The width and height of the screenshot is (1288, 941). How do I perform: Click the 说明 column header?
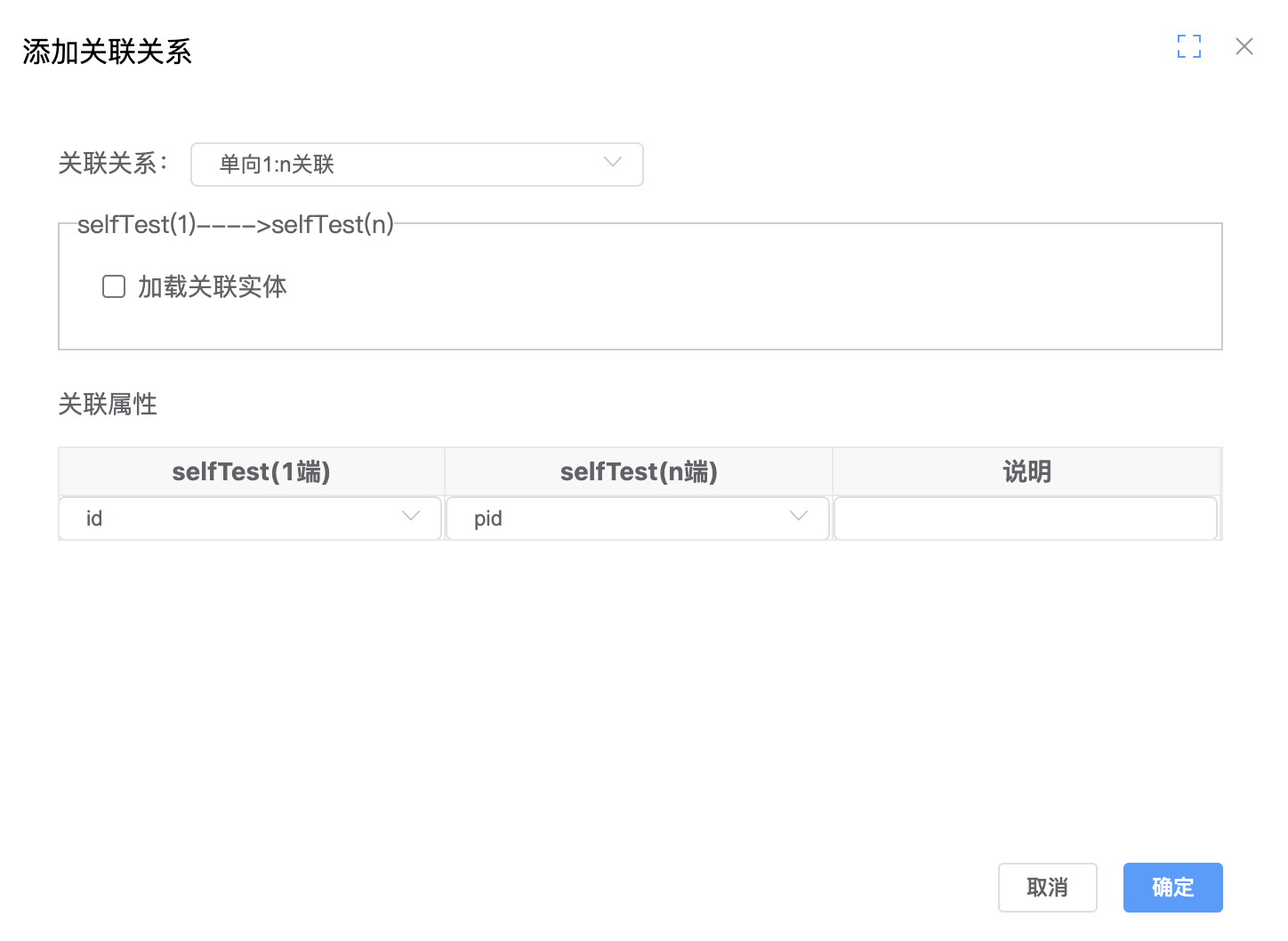pyautogui.click(x=1026, y=471)
